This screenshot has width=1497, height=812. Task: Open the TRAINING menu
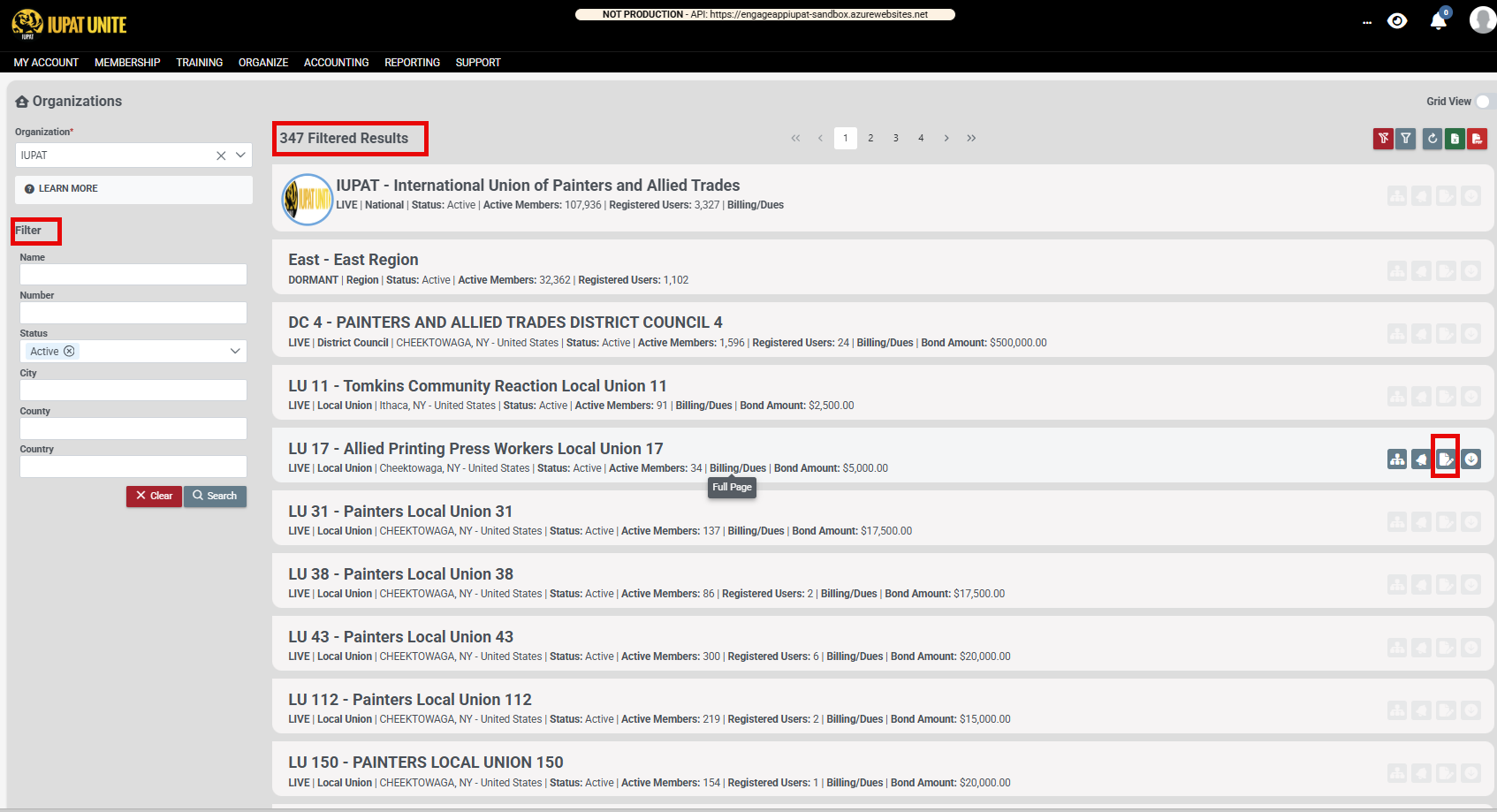(x=199, y=63)
